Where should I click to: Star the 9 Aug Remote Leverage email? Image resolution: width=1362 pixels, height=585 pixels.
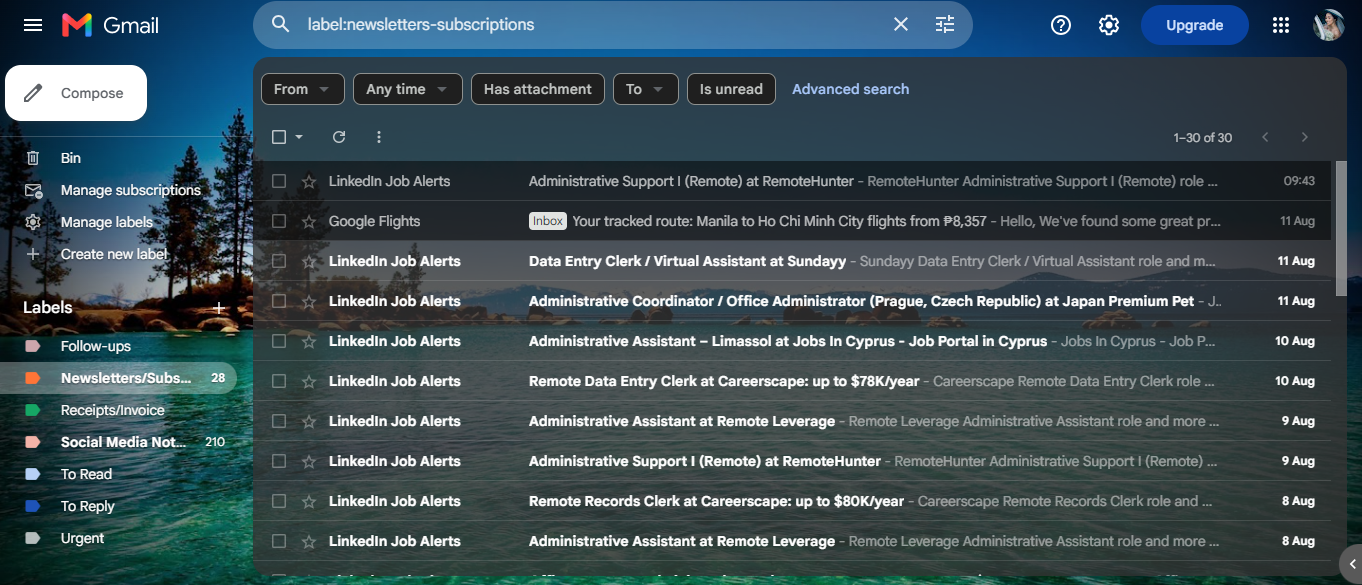coord(309,421)
